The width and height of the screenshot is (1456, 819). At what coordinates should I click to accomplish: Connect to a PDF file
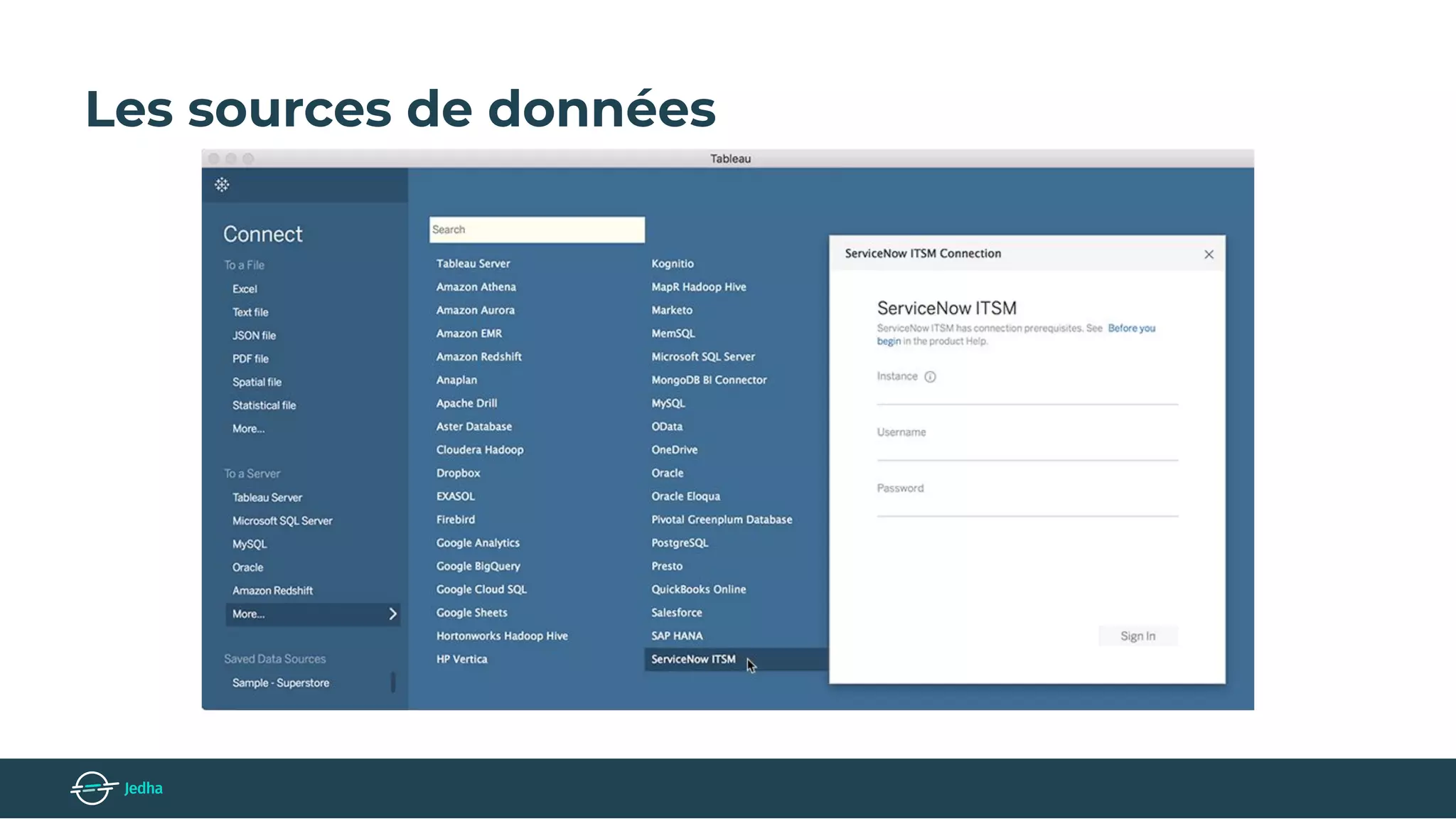250,359
